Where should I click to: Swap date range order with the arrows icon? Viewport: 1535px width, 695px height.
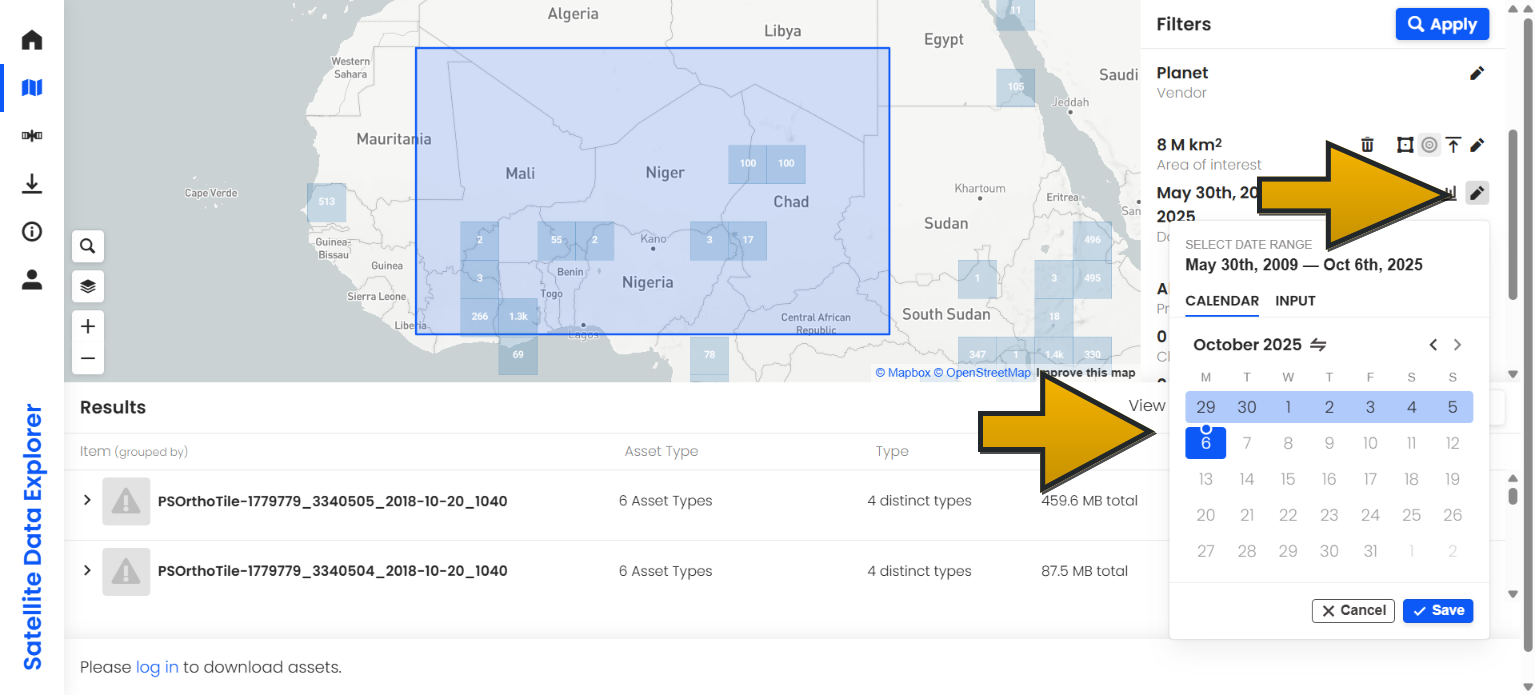point(1318,344)
